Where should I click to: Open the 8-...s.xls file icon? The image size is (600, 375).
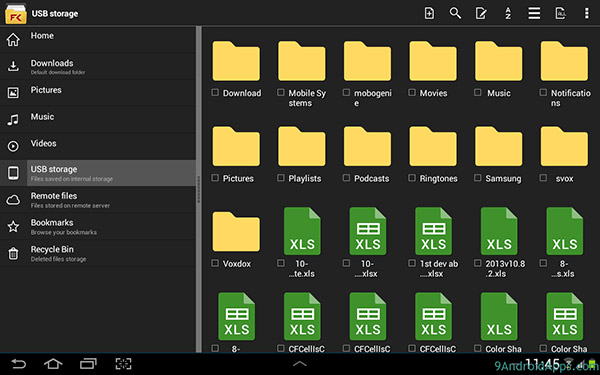tap(565, 231)
